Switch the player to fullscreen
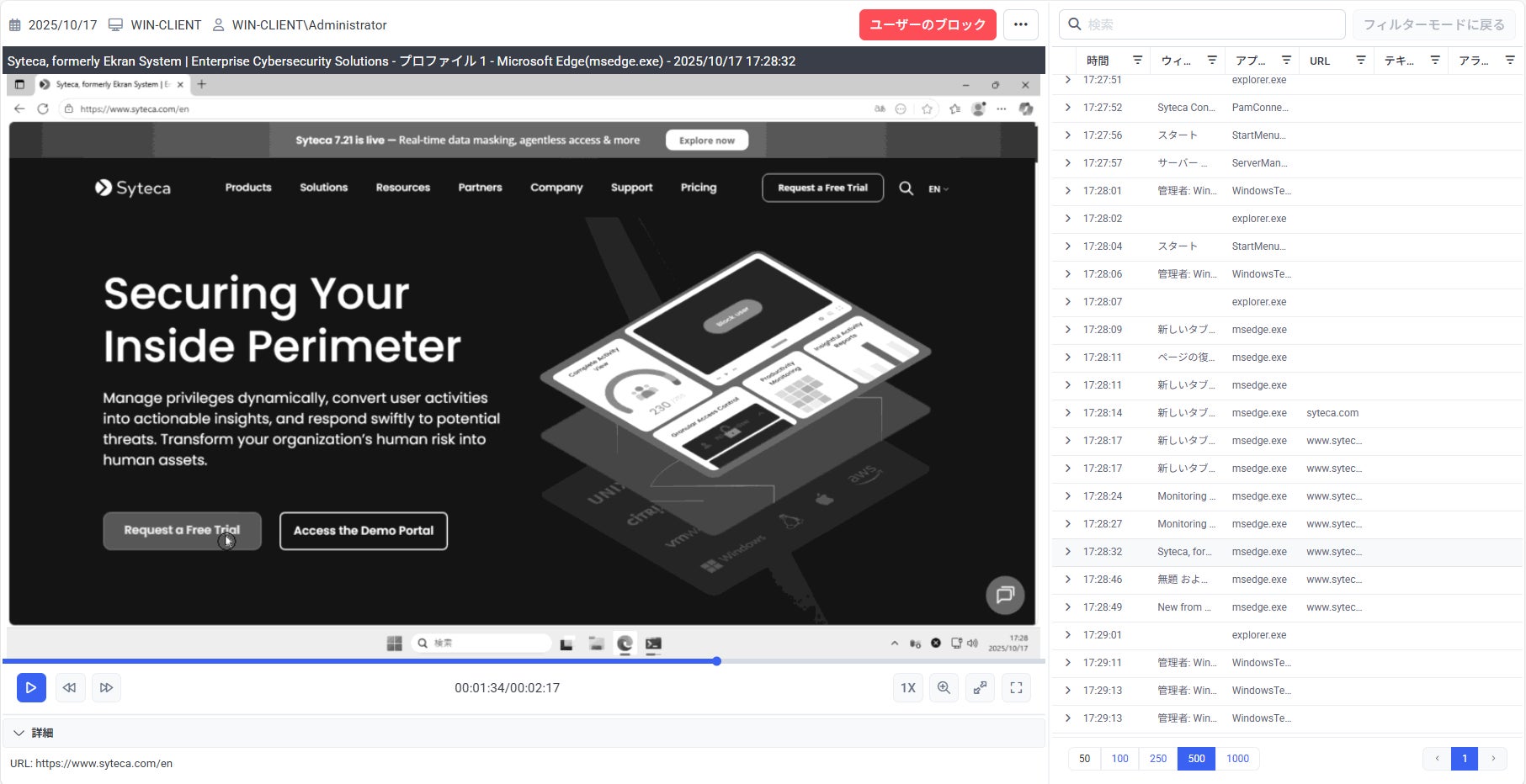The width and height of the screenshot is (1526, 784). [x=1017, y=687]
